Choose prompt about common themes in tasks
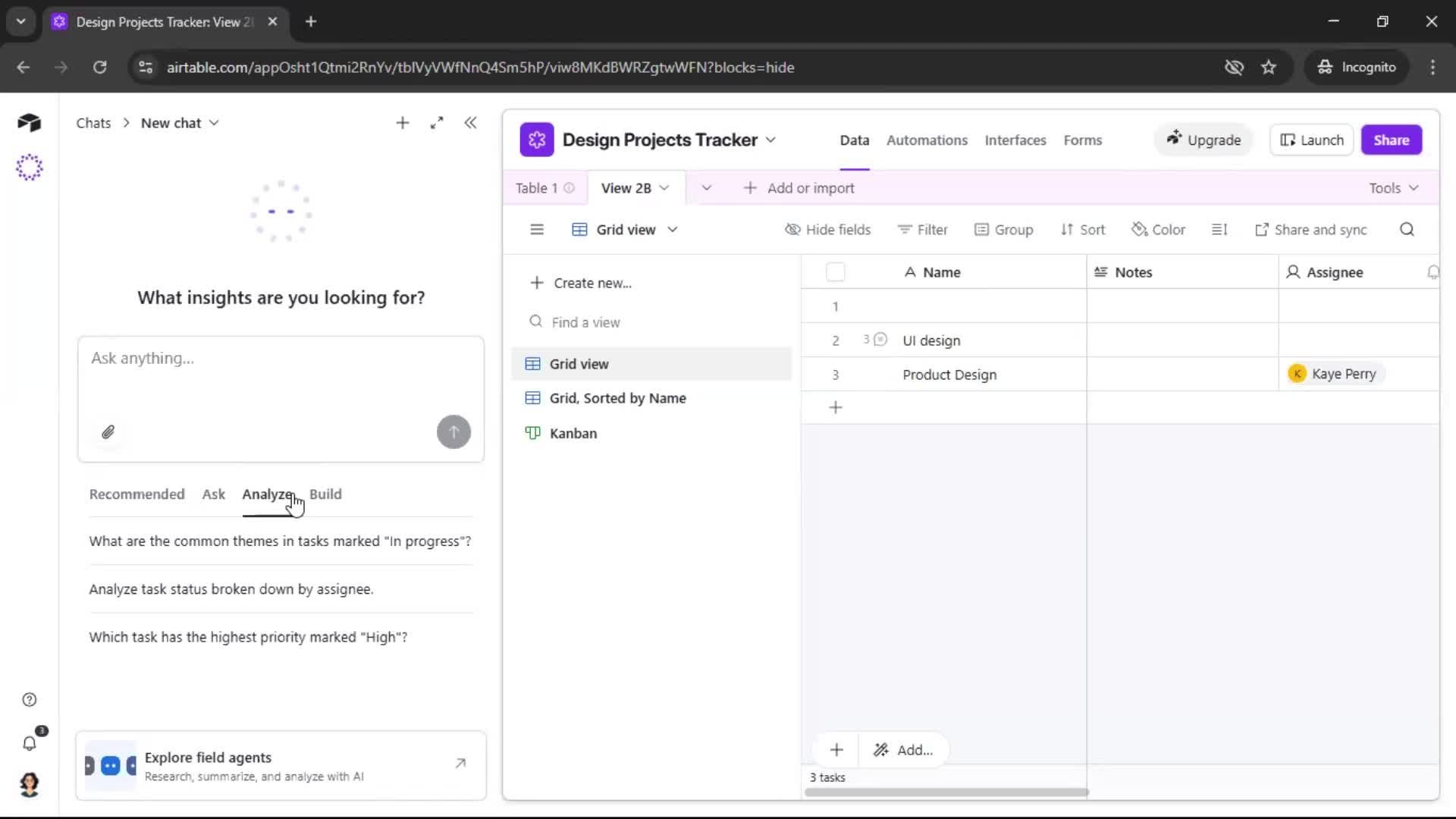The width and height of the screenshot is (1456, 819). click(280, 541)
